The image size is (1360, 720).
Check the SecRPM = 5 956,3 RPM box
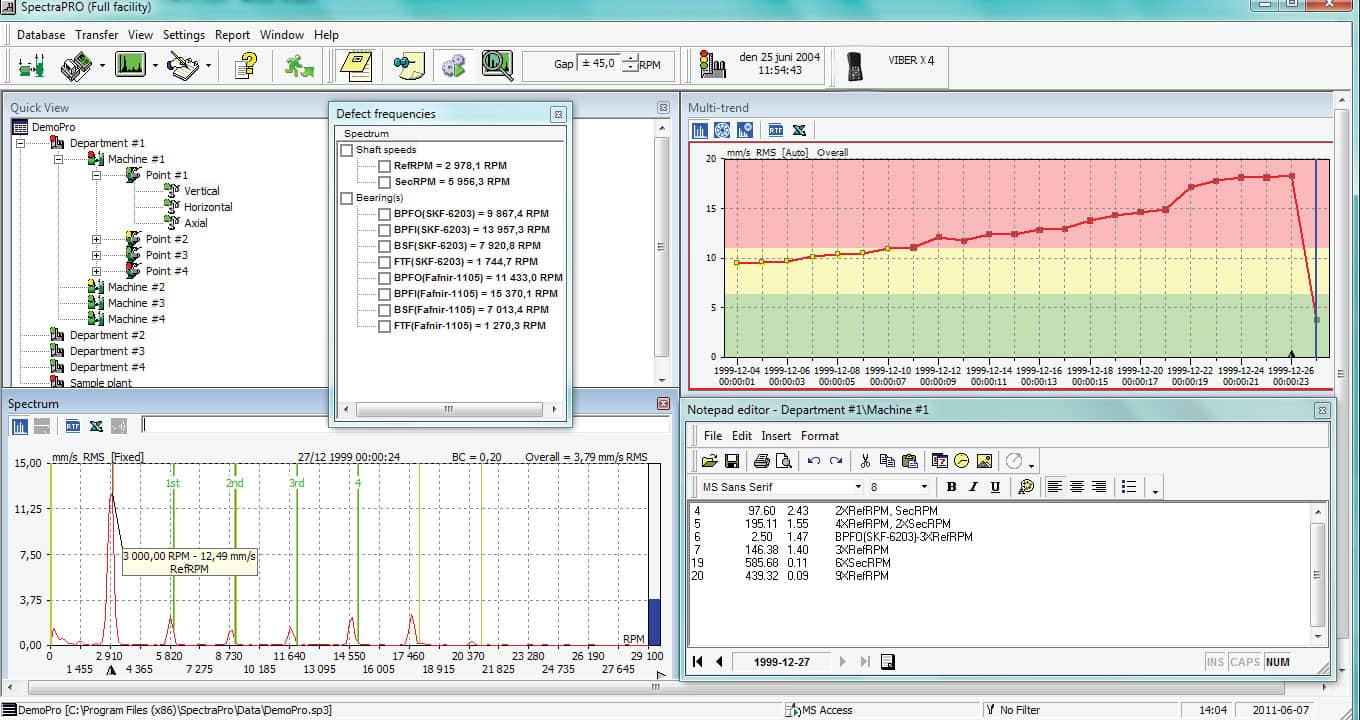(x=385, y=182)
